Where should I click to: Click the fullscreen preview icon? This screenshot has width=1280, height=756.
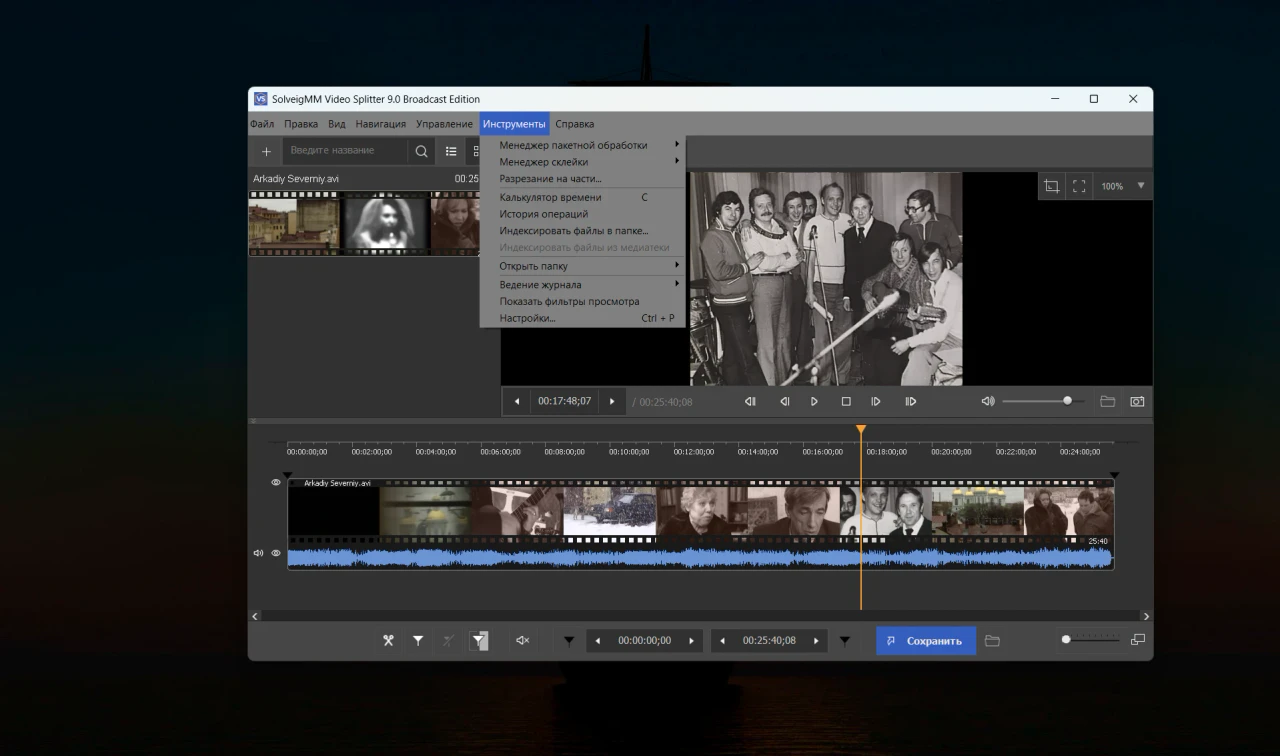click(x=1079, y=186)
